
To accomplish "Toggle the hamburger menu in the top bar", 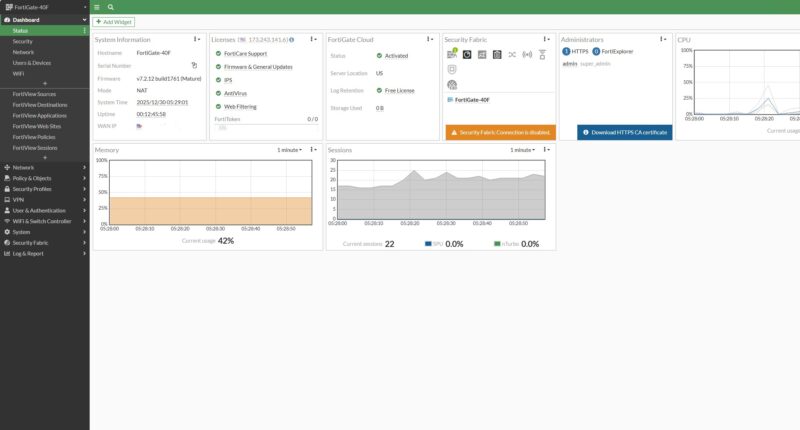I will click(96, 7).
